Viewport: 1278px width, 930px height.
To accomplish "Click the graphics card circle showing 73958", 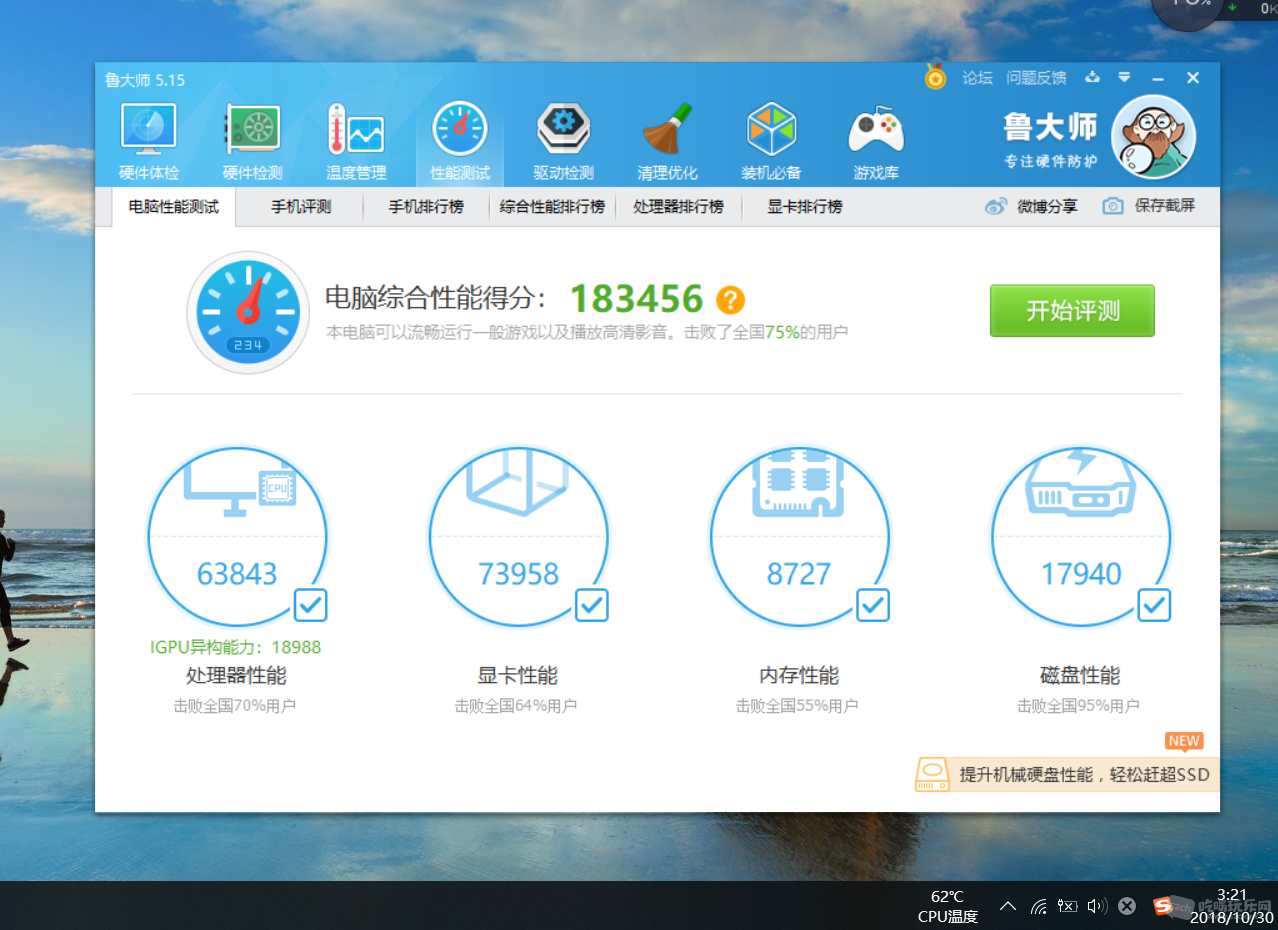I will click(x=518, y=536).
